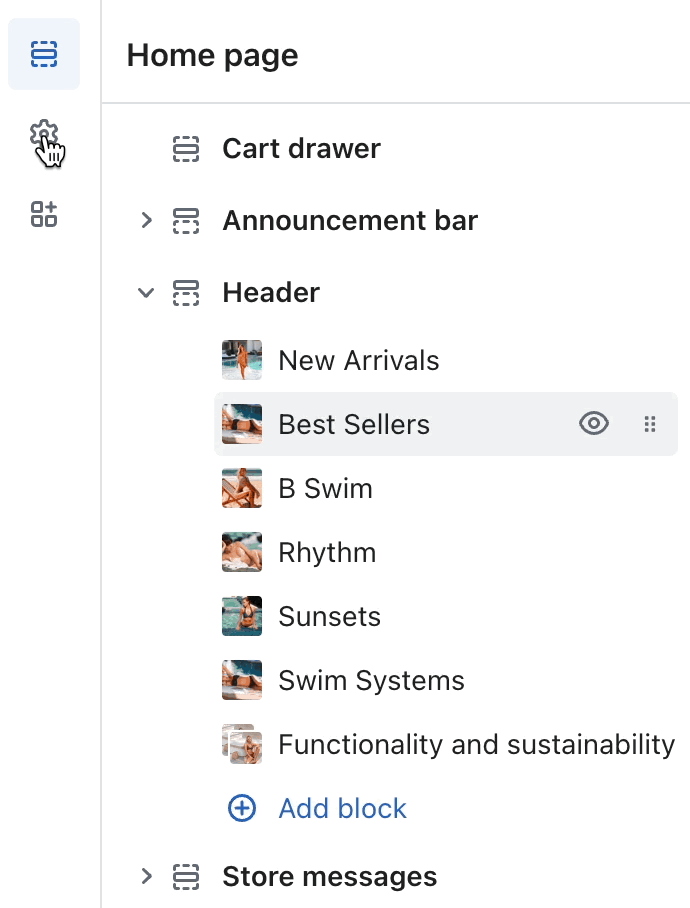The height and width of the screenshot is (908, 690).
Task: Expand the Store messages section
Action: [x=146, y=876]
